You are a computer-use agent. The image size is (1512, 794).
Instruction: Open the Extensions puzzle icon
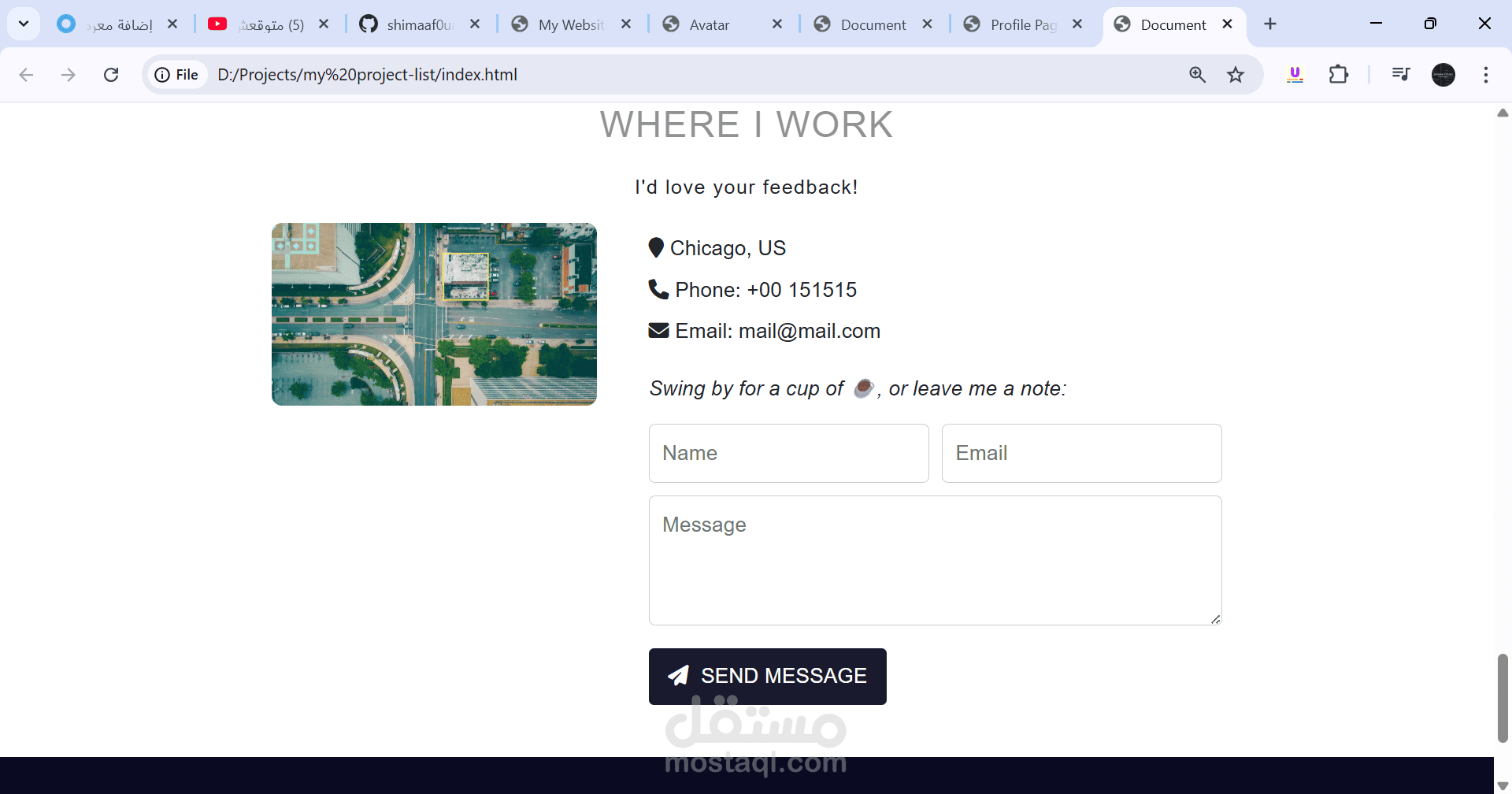point(1338,75)
